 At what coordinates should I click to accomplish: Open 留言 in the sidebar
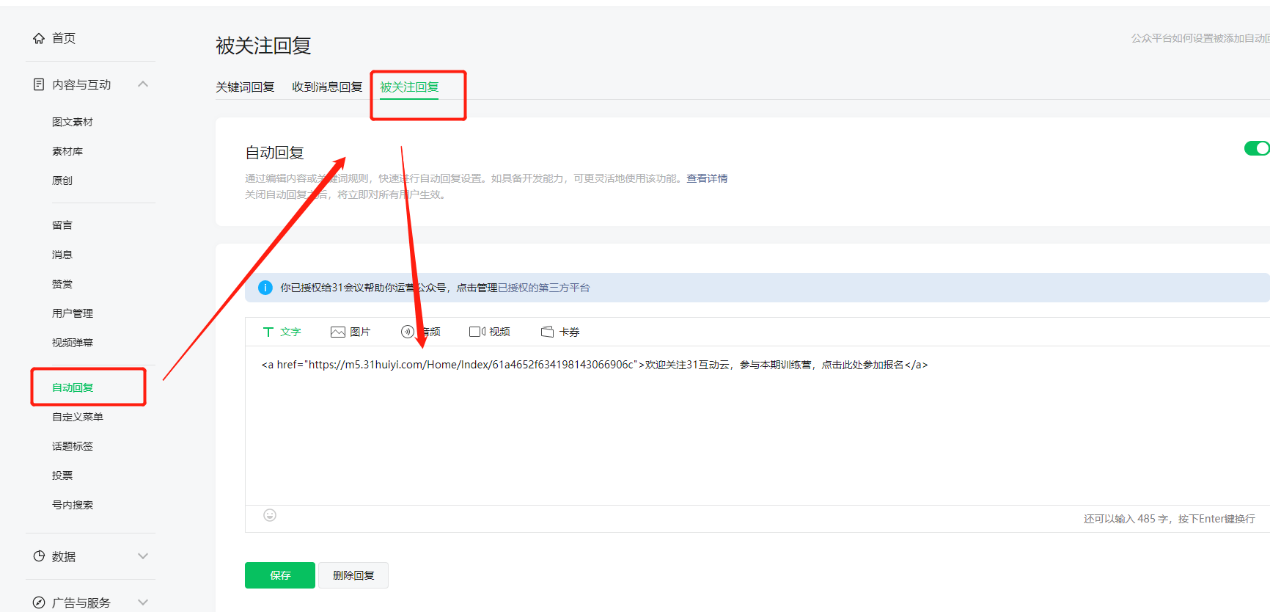click(62, 225)
